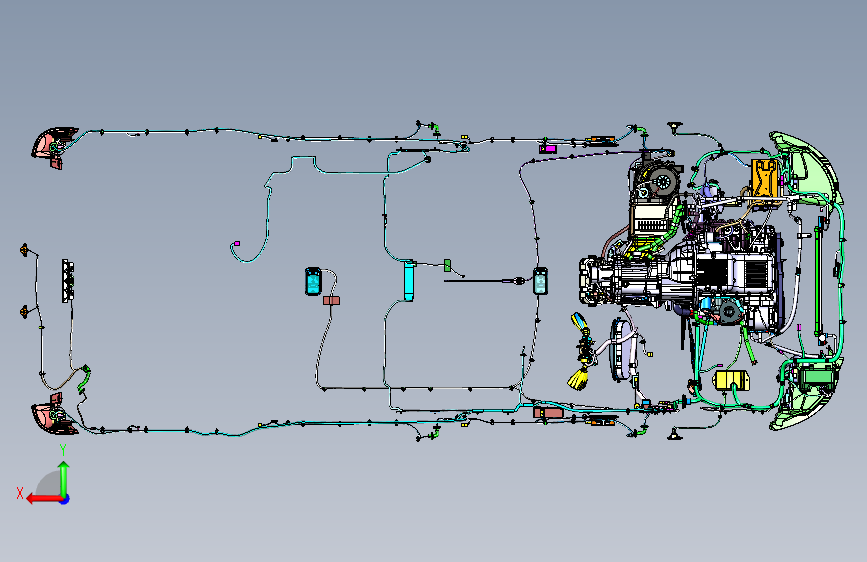The image size is (867, 562).
Task: Select the cyan module beside the salmon box
Action: point(313,282)
